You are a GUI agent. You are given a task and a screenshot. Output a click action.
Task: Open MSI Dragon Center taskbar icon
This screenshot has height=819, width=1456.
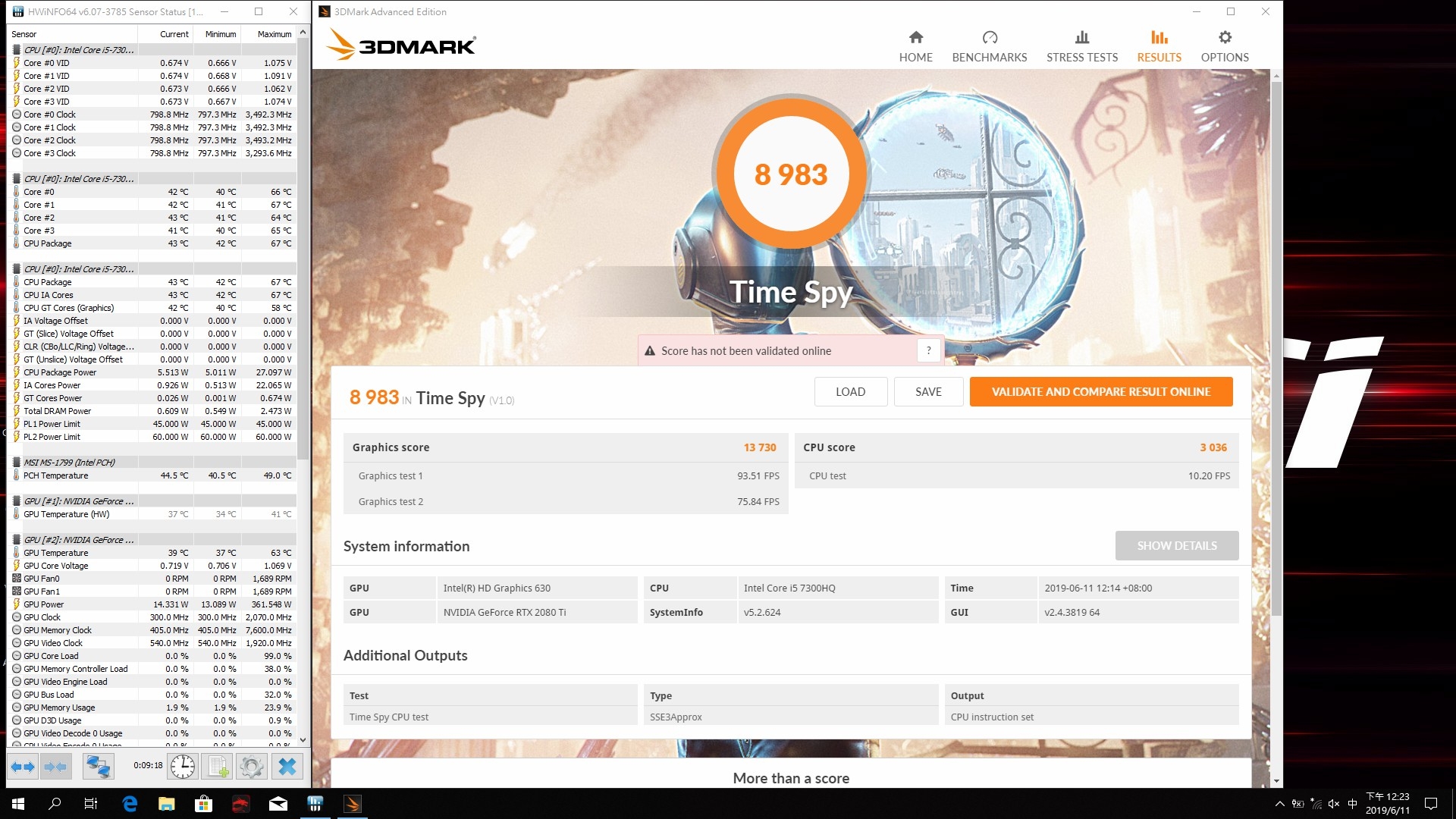[240, 804]
